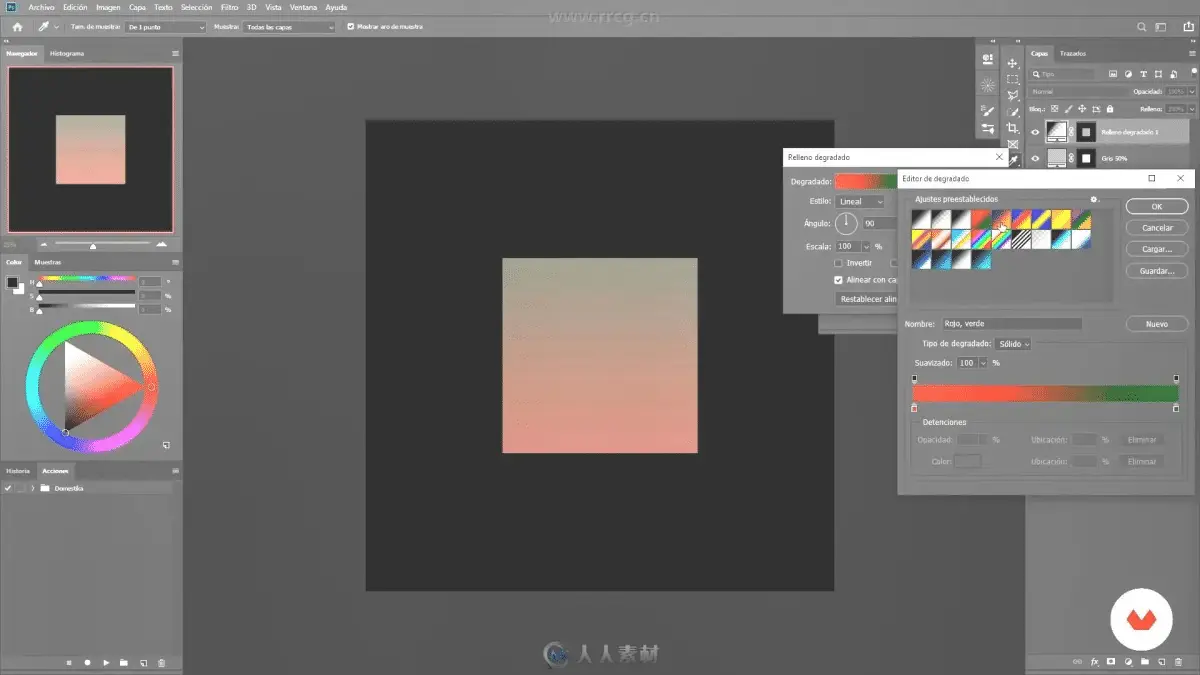Viewport: 1200px width, 675px height.
Task: Lock image pixels brush icon
Action: pyautogui.click(x=1068, y=108)
